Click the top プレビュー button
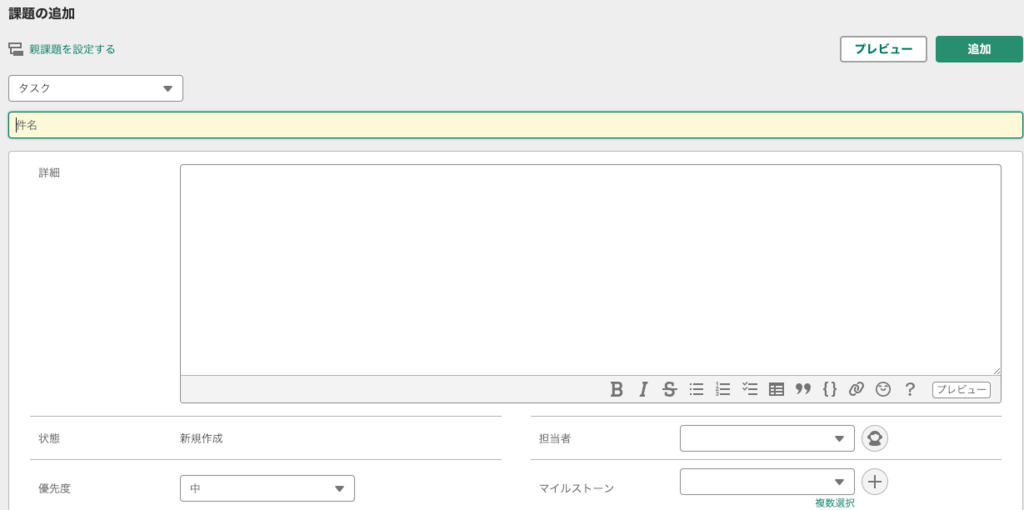This screenshot has width=1024, height=510. click(884, 49)
